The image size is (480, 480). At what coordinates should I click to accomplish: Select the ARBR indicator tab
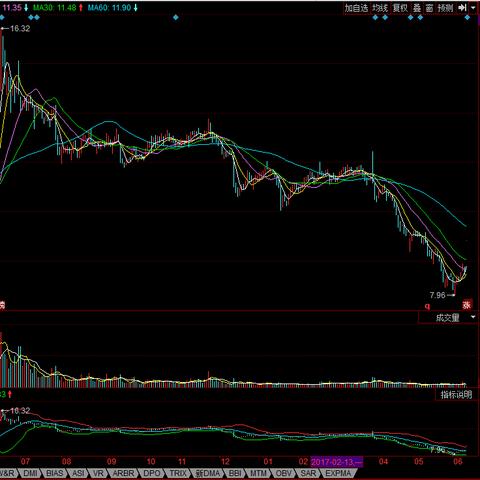[x=123, y=473]
